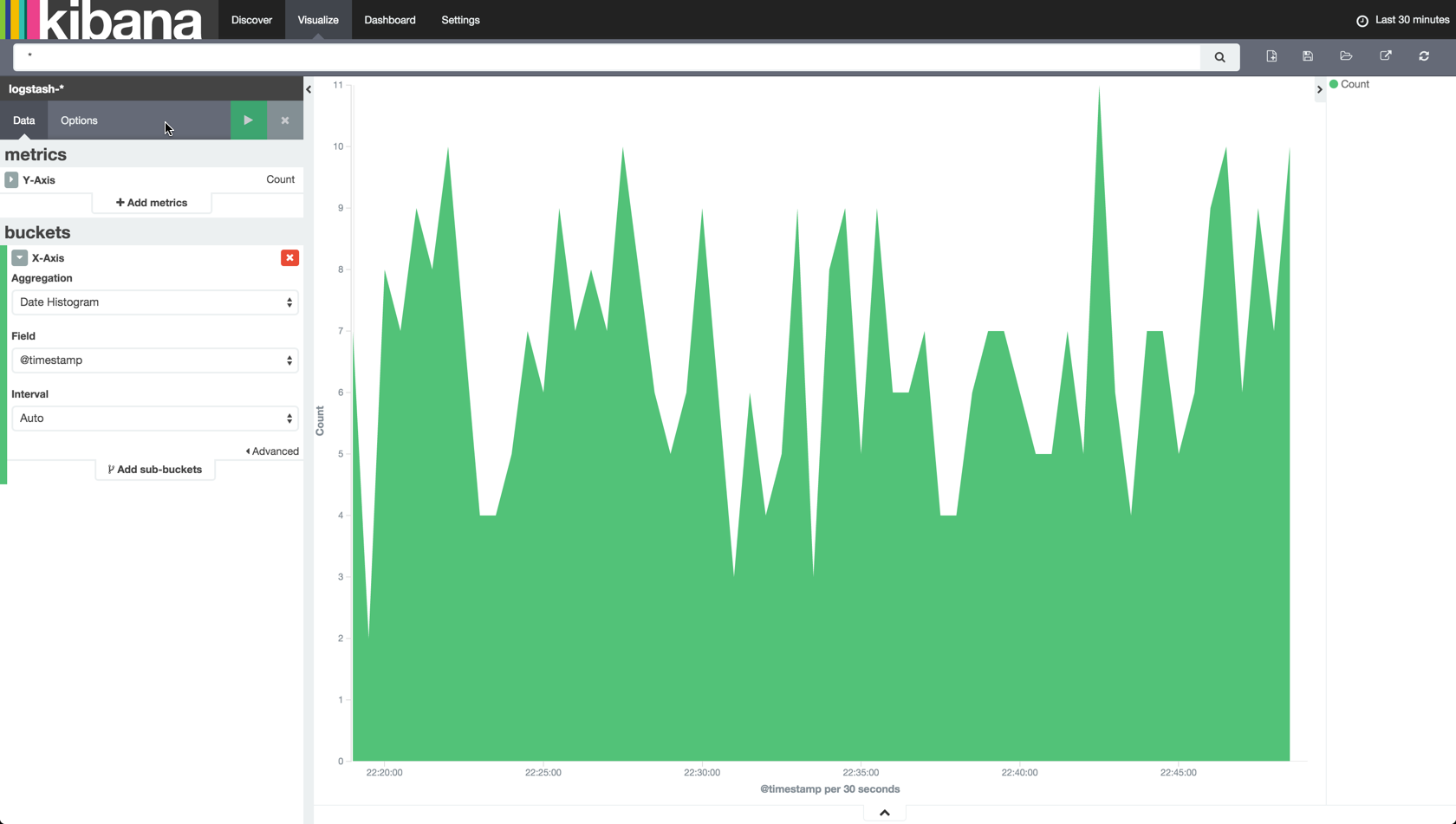Open the Field @timestamp dropdown
1456x824 pixels.
[155, 360]
